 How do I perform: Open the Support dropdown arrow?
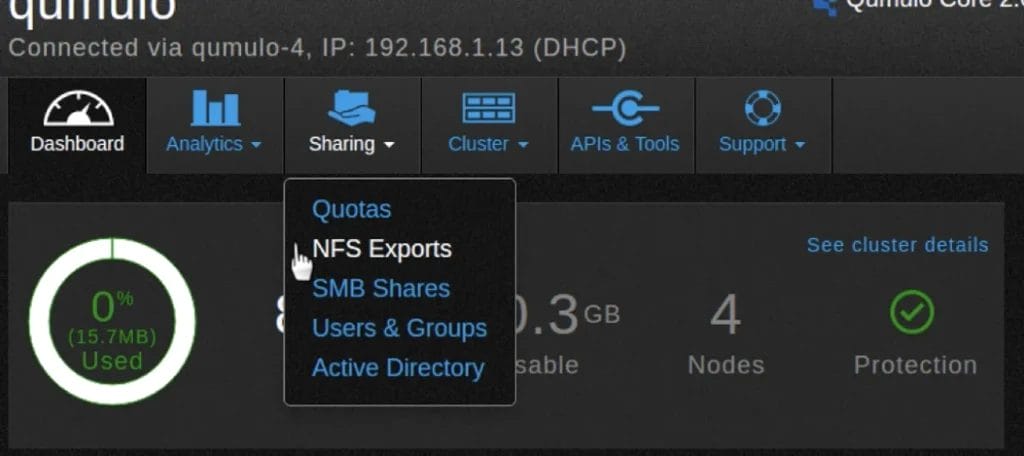(x=799, y=145)
